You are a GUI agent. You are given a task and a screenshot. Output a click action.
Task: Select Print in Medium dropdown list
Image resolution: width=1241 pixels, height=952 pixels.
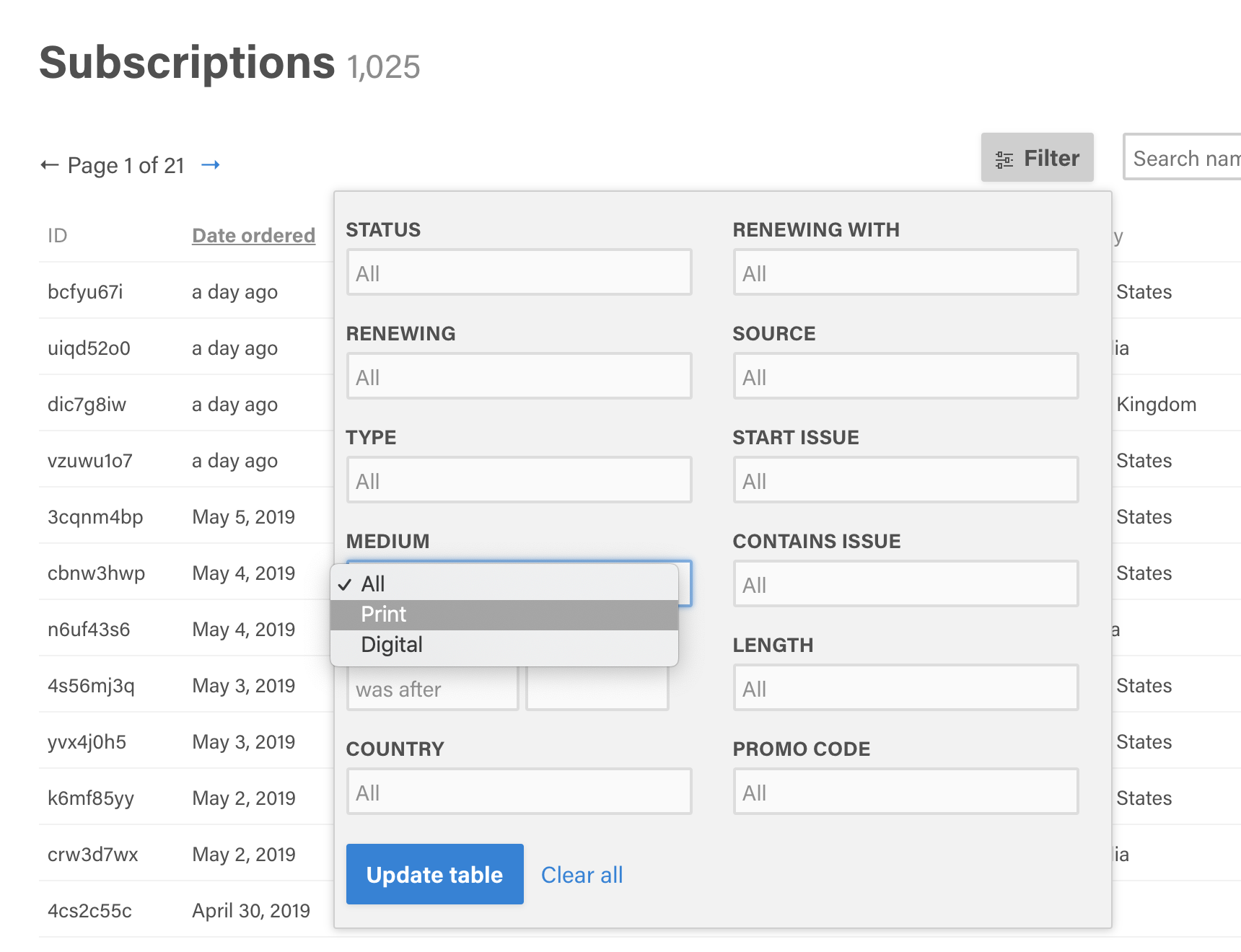pos(504,614)
